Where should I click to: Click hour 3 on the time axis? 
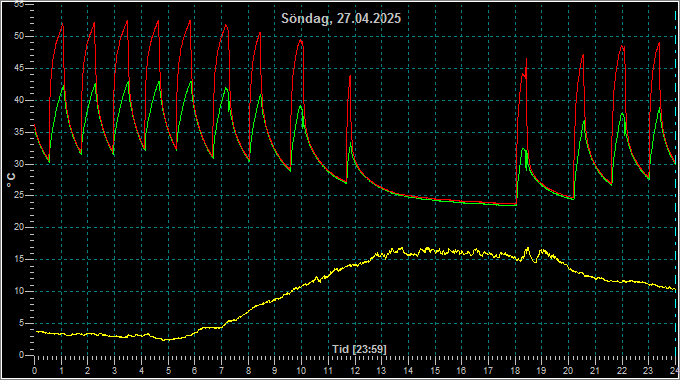click(114, 371)
